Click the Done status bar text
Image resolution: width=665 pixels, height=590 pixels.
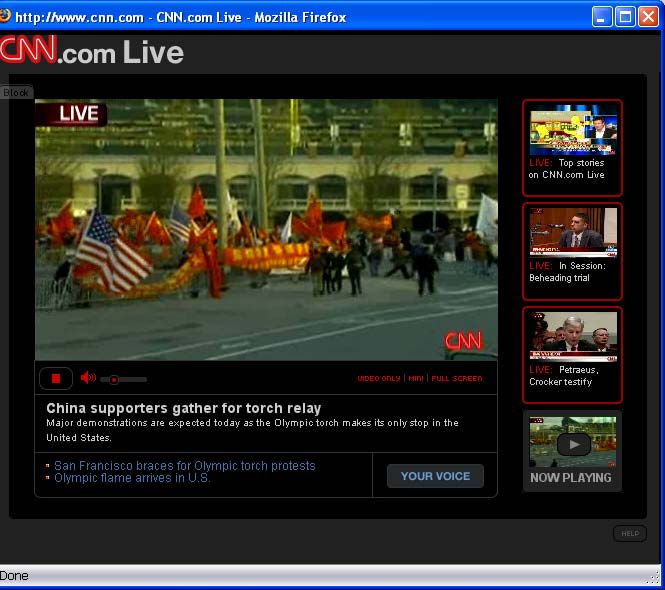click(14, 576)
